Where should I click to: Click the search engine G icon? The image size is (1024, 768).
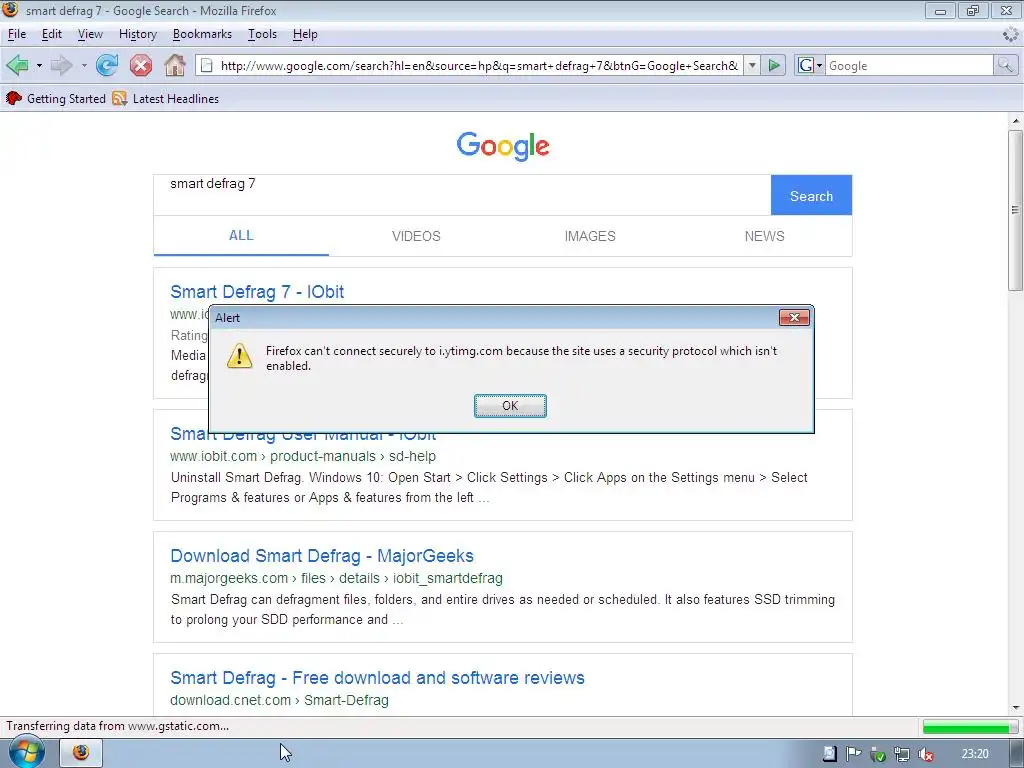point(805,65)
